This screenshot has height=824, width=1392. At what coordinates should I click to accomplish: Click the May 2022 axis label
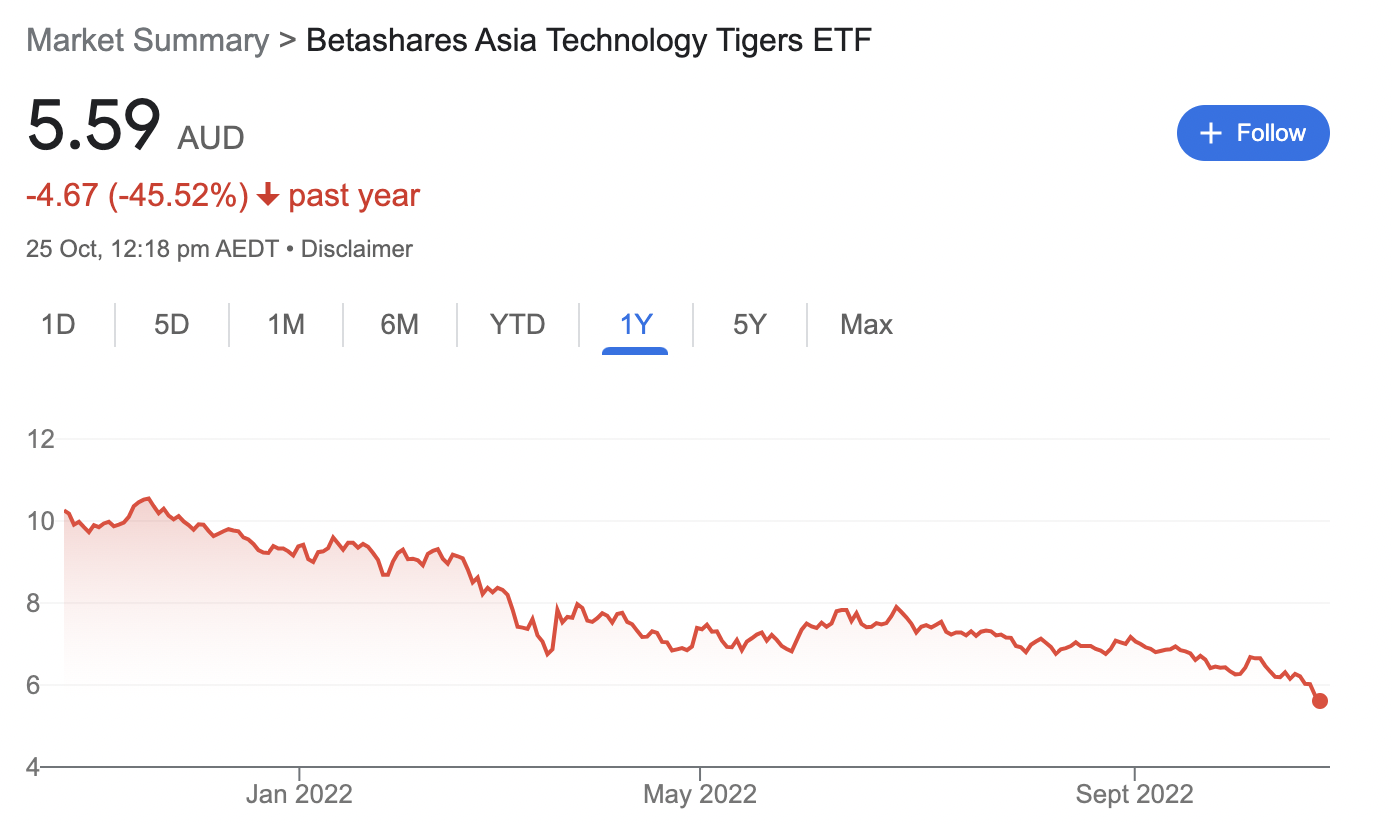[700, 795]
